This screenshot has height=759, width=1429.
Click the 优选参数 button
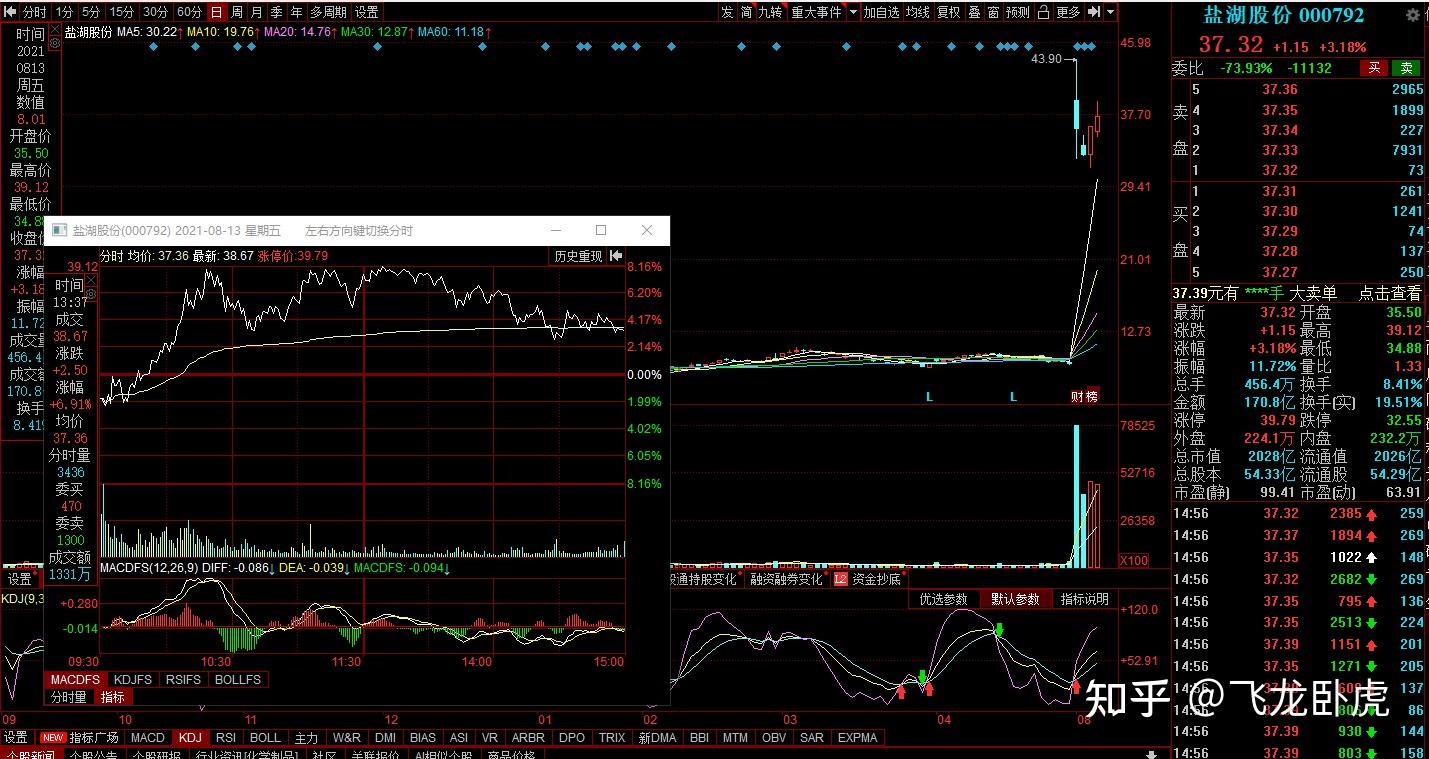click(x=944, y=599)
